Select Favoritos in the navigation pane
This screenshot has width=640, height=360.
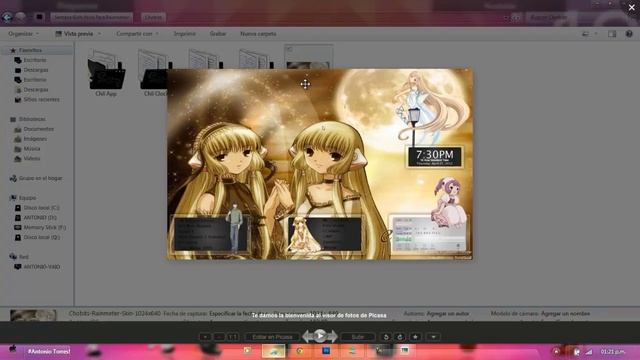click(x=30, y=50)
